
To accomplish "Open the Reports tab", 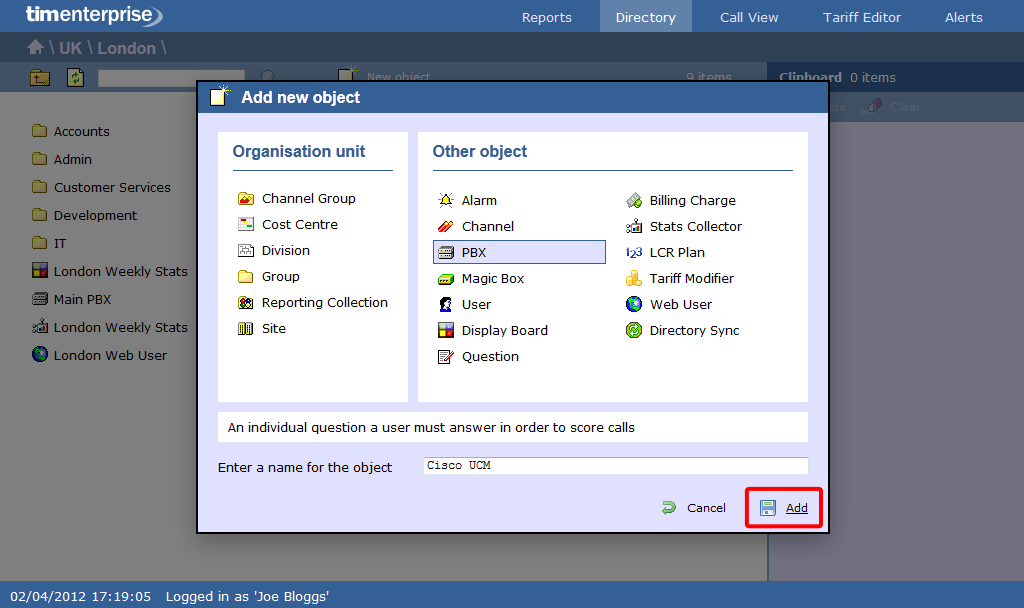I will [547, 17].
